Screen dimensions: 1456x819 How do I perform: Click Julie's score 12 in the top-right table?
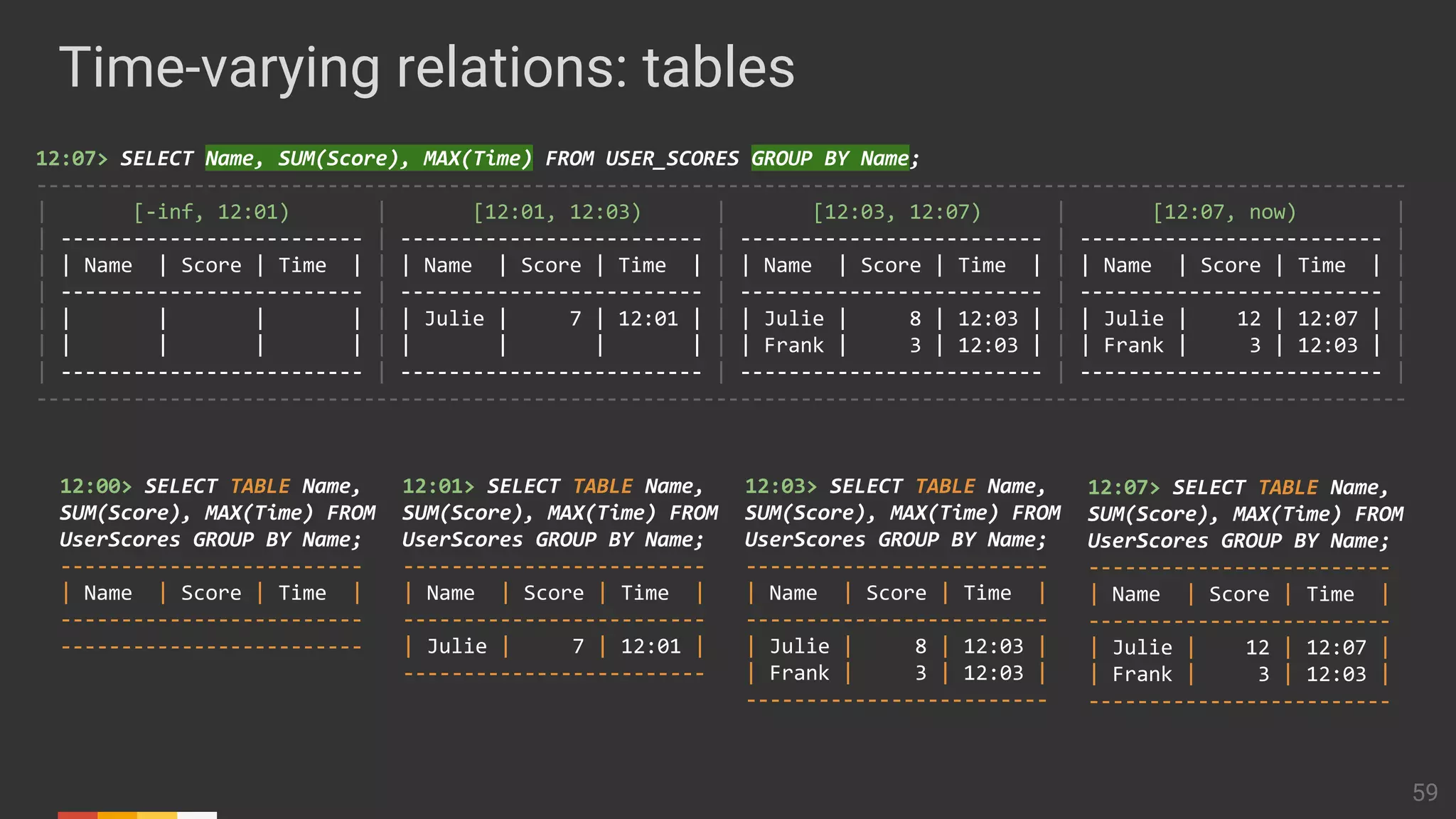1248,318
